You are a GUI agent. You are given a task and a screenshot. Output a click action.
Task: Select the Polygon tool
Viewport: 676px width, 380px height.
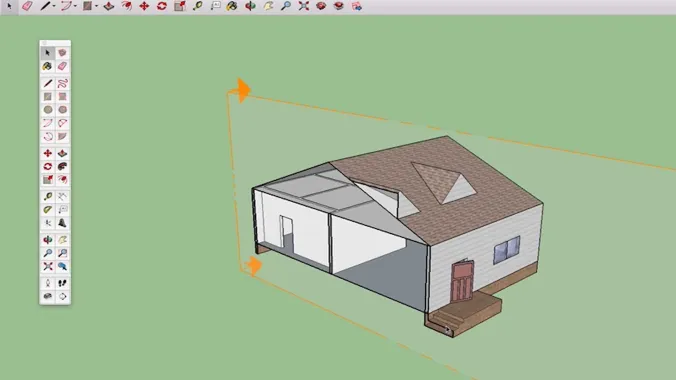63,110
